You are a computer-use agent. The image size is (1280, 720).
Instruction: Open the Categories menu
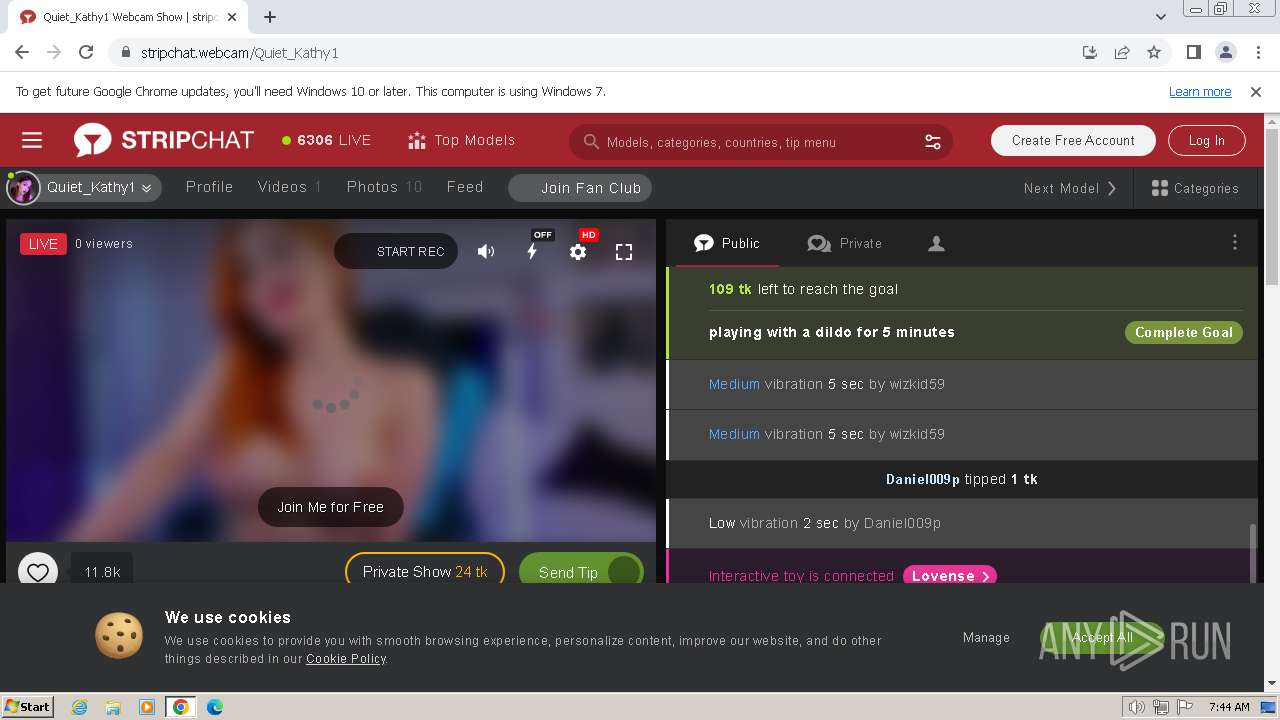1195,188
